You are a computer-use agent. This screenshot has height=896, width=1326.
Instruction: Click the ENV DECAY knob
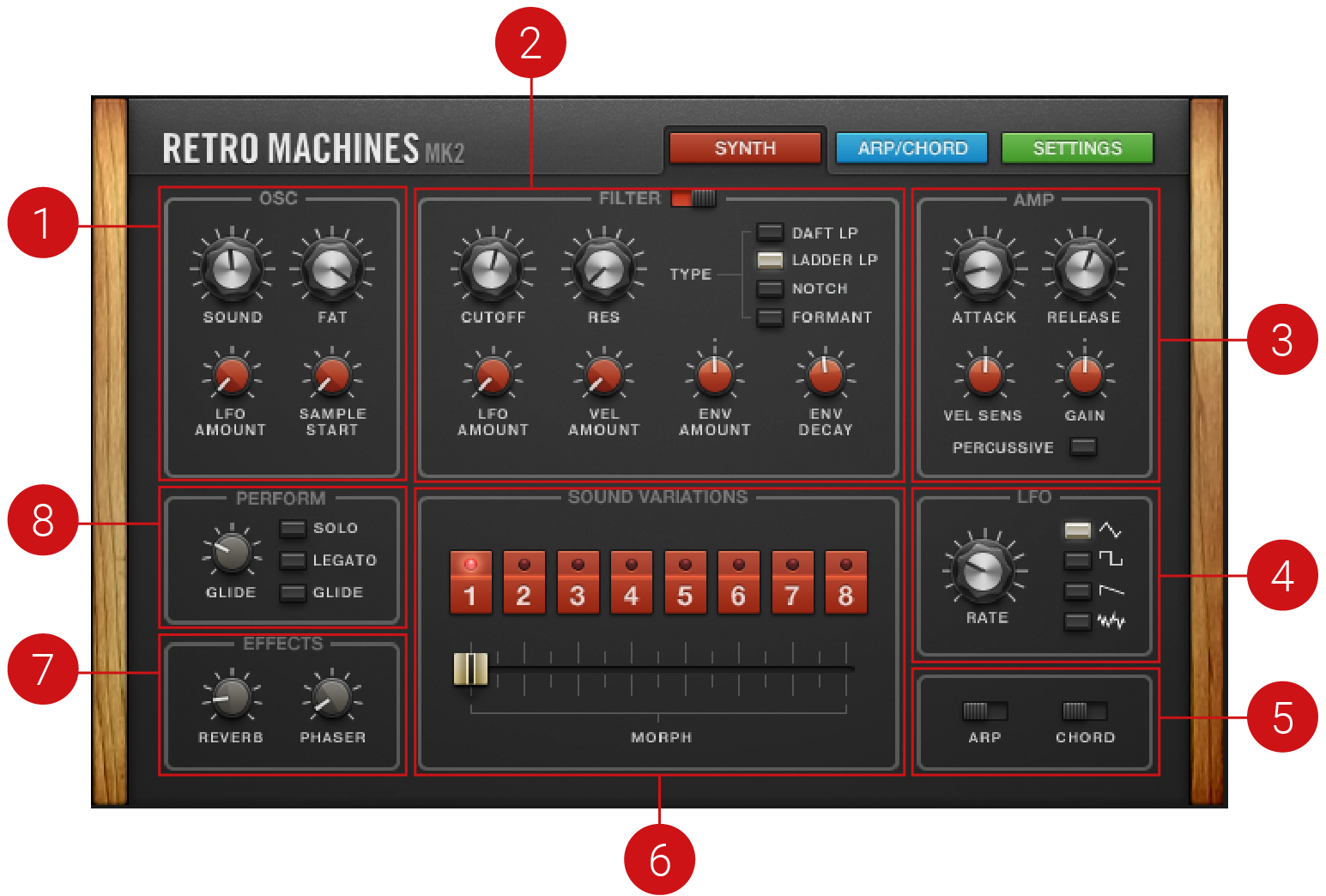click(x=826, y=376)
